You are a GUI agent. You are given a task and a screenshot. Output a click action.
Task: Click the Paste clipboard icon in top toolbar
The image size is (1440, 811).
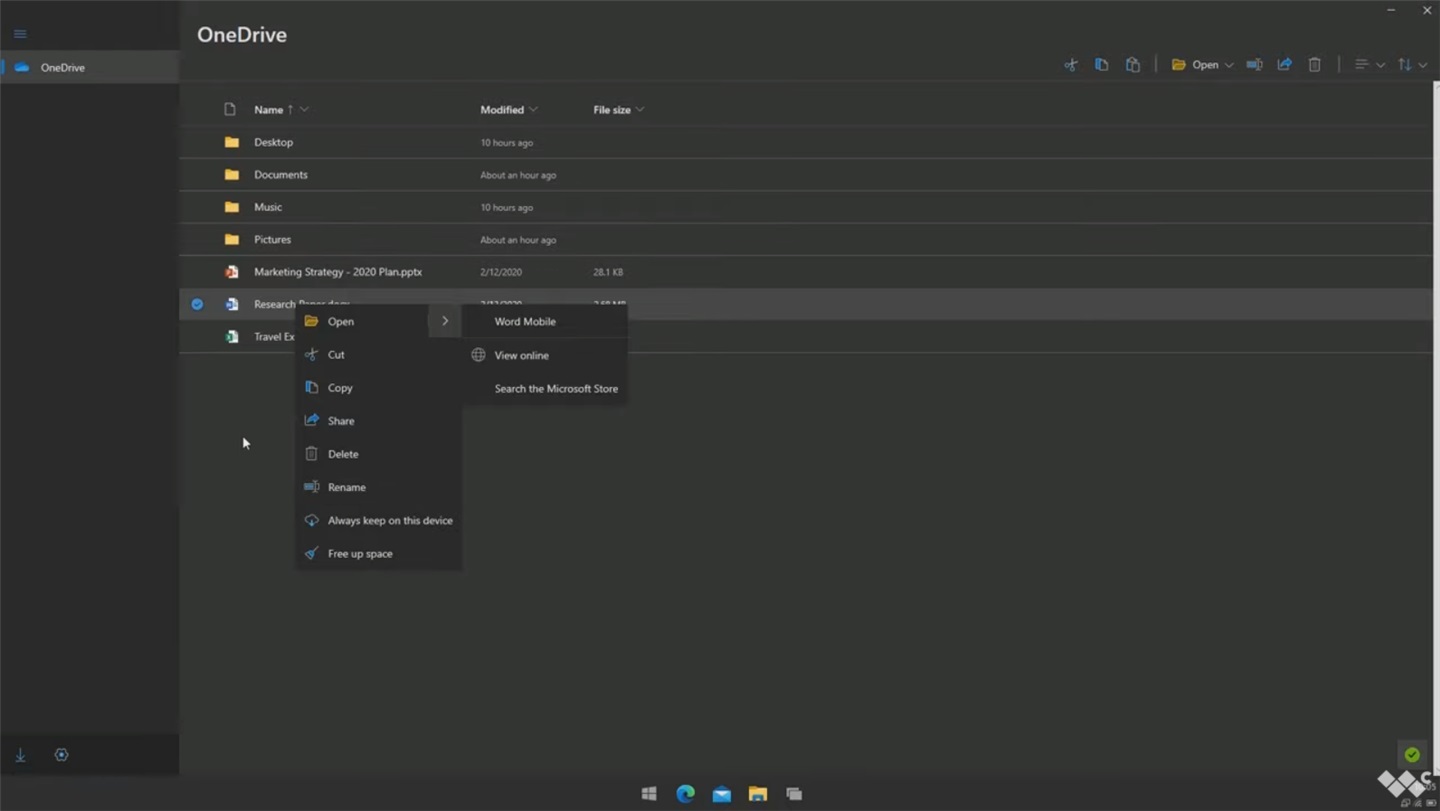click(x=1132, y=65)
